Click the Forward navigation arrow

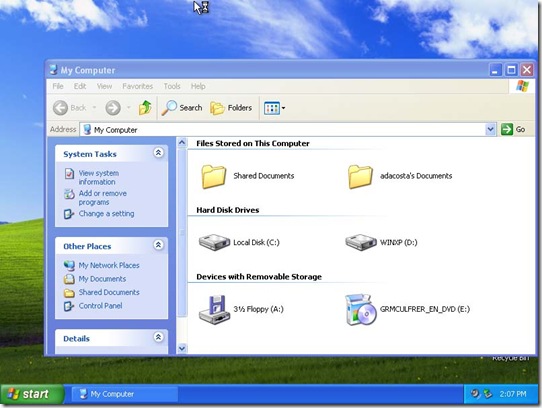pos(113,108)
